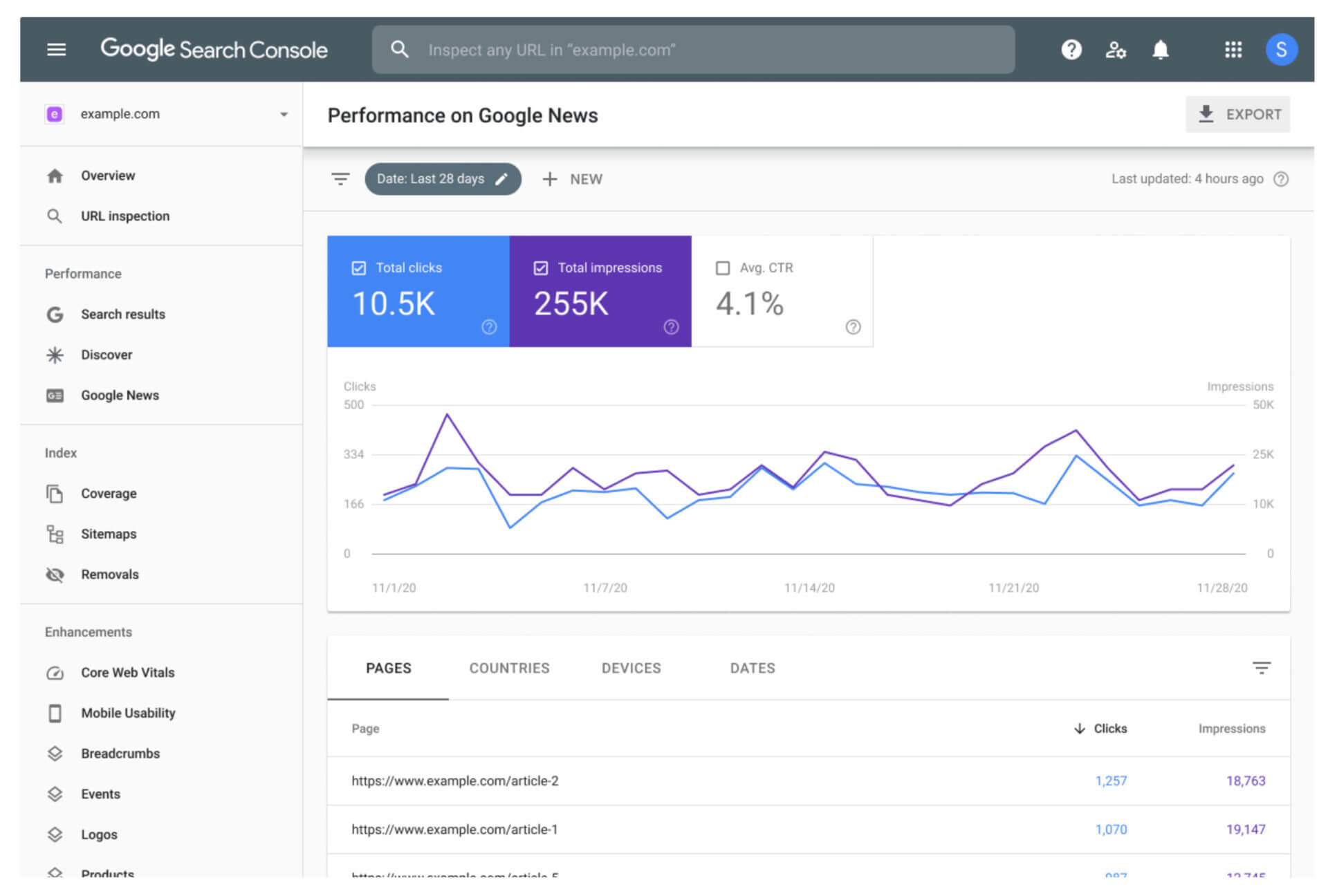Click the Mobile Usability icon
Screen dimensions: 1328x896
[55, 713]
